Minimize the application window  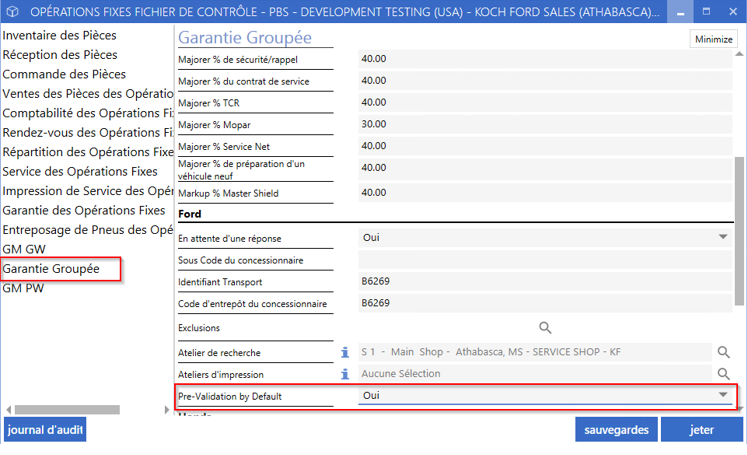point(680,11)
